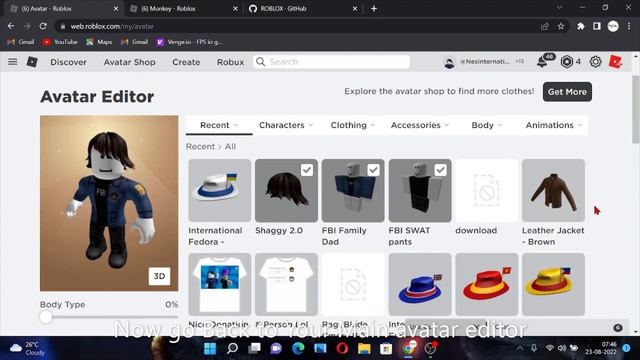The width and height of the screenshot is (640, 360).
Task: Close the Monkey - Roblox tab
Action: pos(236,9)
